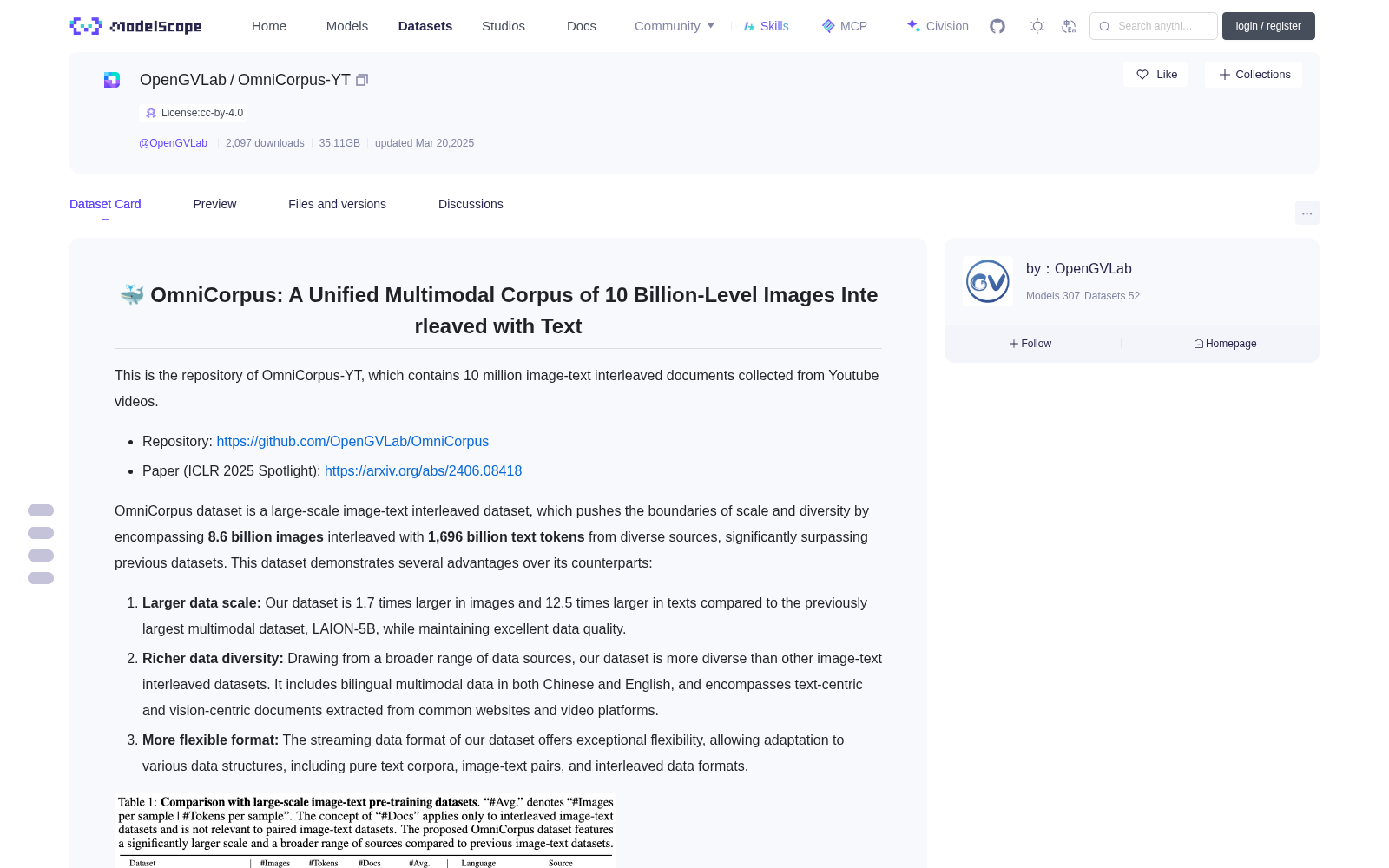Click 'Datasets 52' count text

coord(1112,296)
